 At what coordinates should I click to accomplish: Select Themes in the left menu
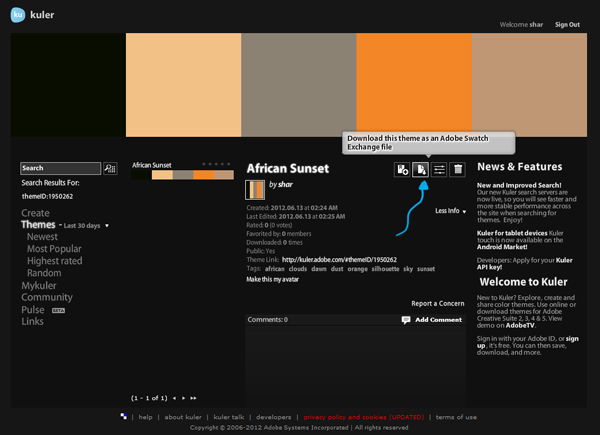click(x=38, y=225)
